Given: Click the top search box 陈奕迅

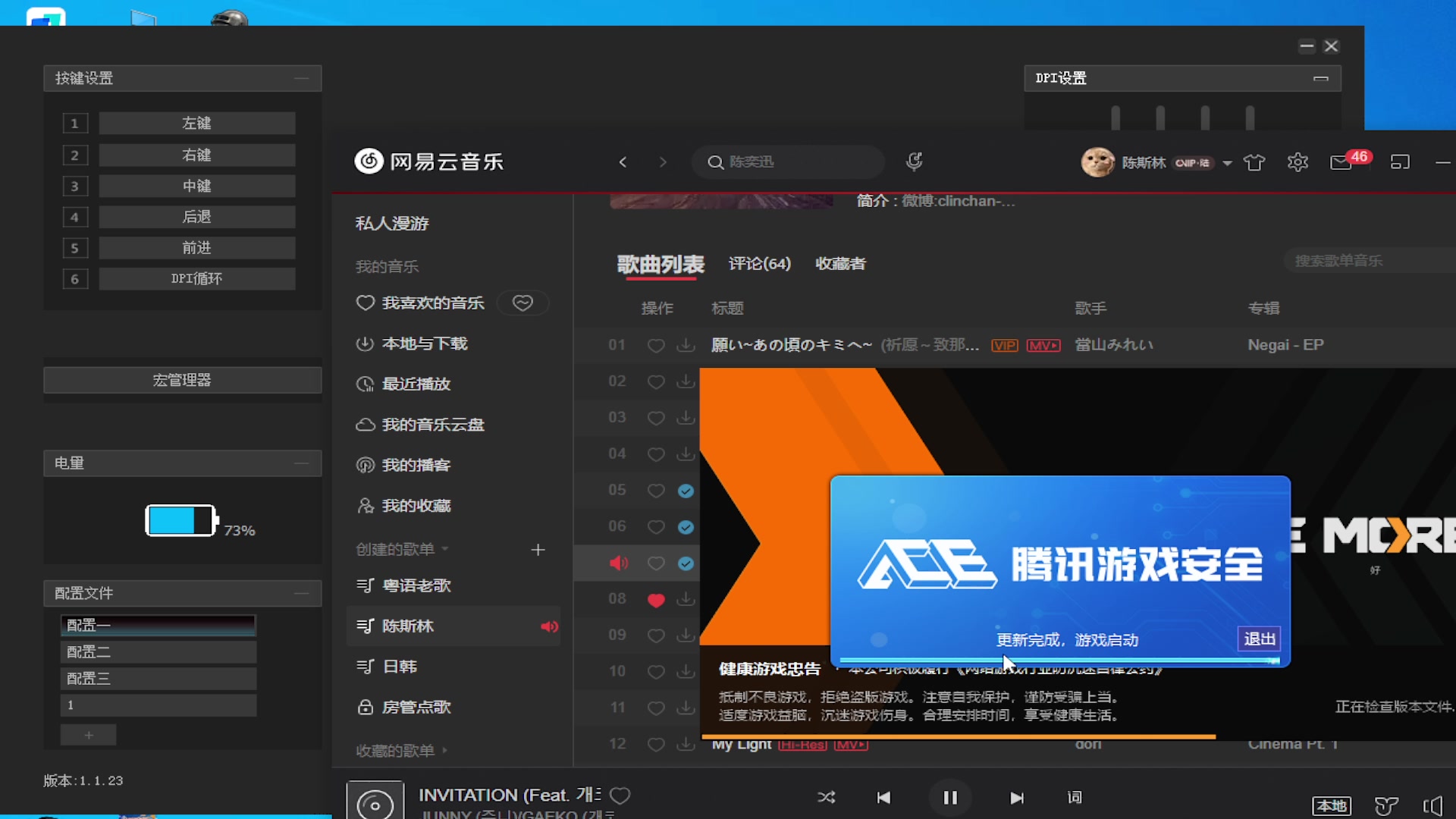Looking at the screenshot, I should coord(788,162).
